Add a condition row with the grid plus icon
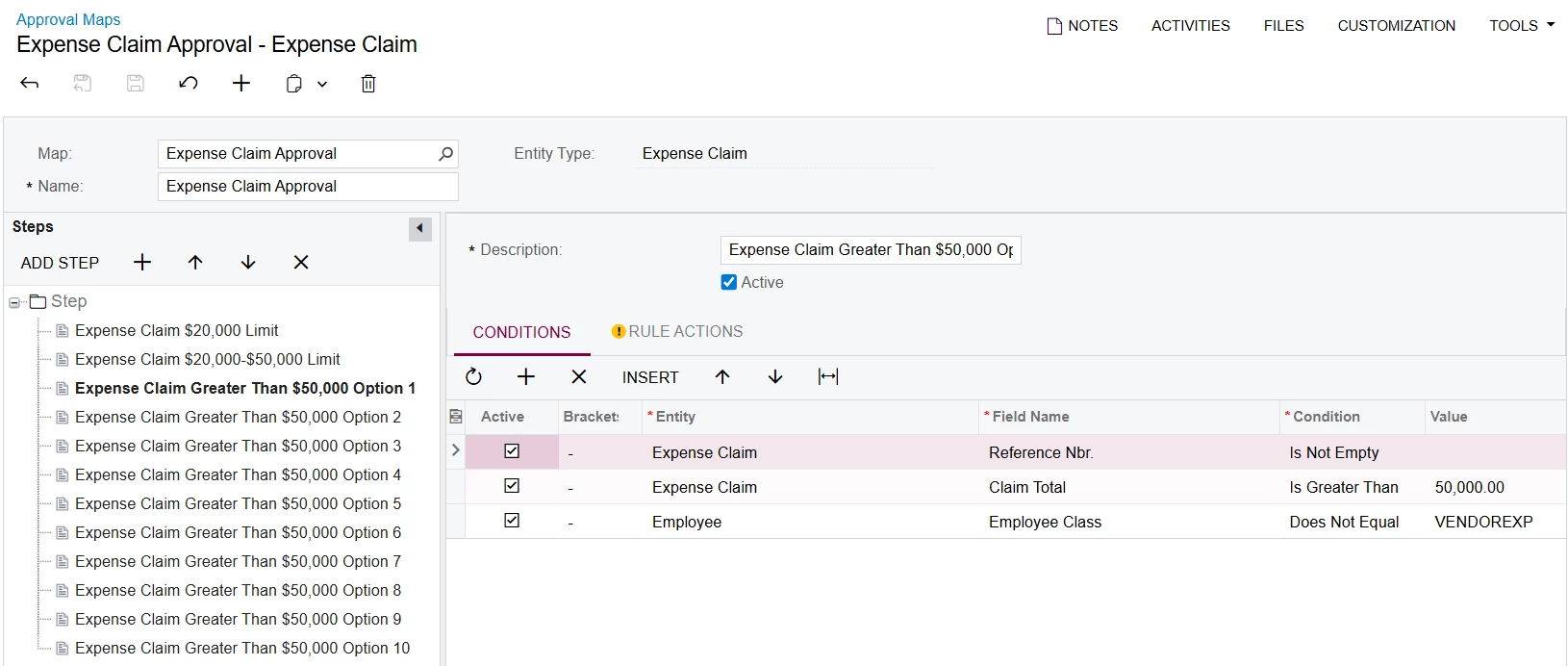 point(526,377)
